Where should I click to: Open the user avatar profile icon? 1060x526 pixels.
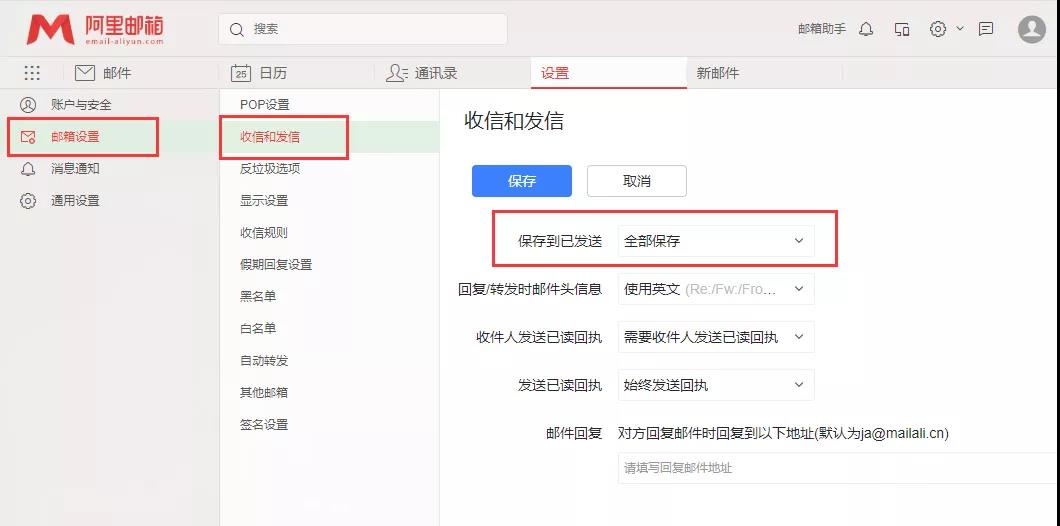1031,29
